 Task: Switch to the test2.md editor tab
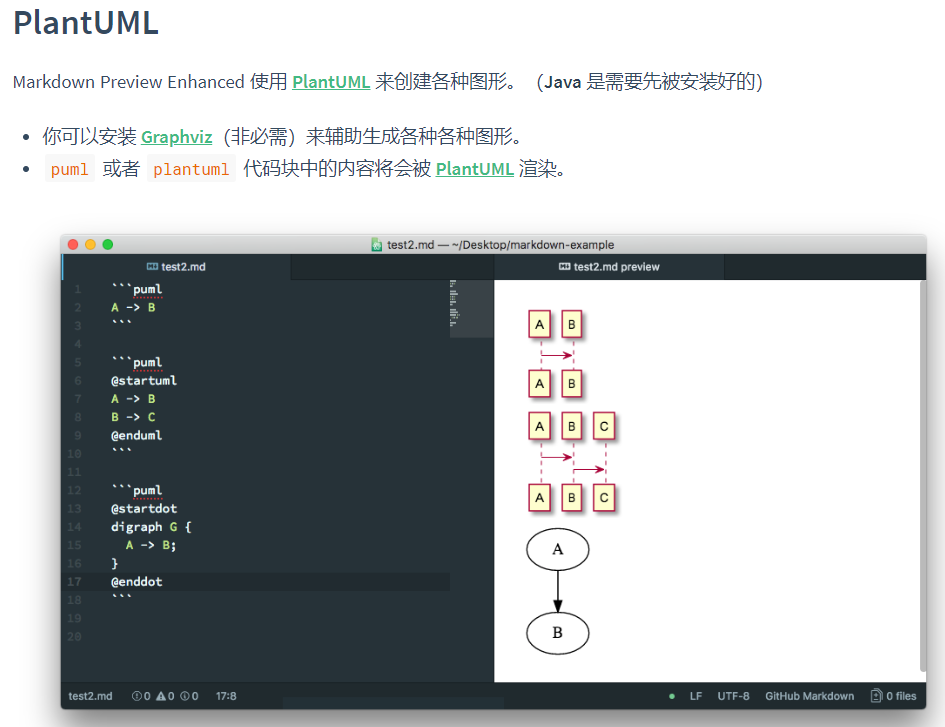point(177,266)
